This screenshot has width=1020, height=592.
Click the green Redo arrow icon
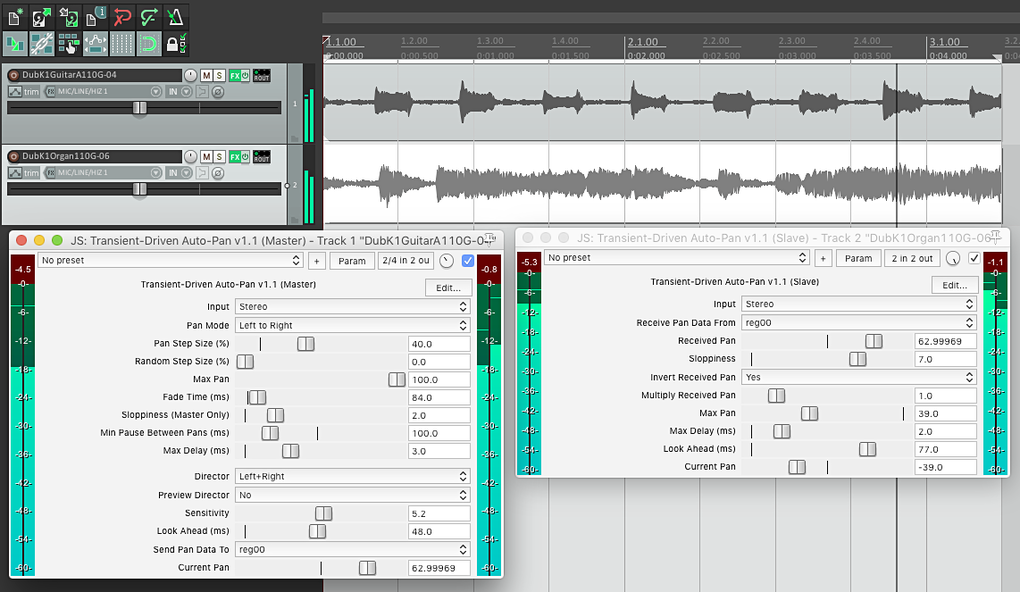click(148, 17)
